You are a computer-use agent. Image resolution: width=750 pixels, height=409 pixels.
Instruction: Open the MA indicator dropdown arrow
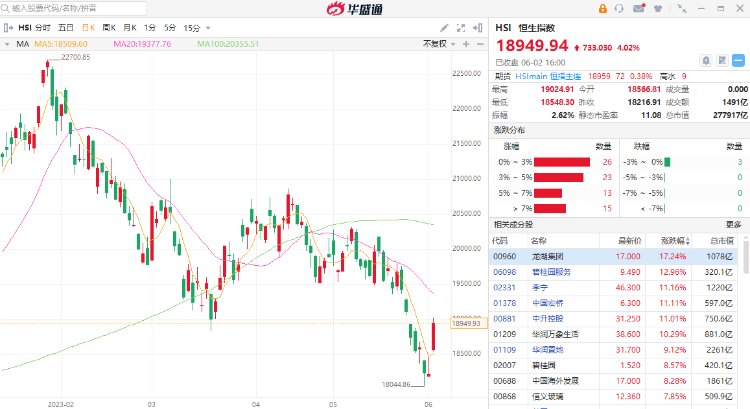click(7, 44)
